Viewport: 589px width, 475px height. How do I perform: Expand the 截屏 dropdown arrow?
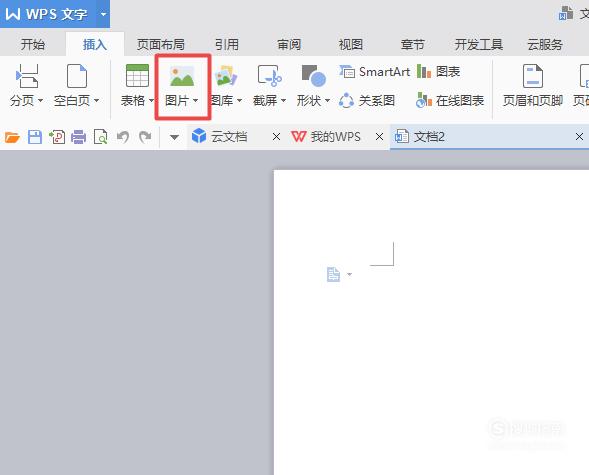tap(284, 101)
